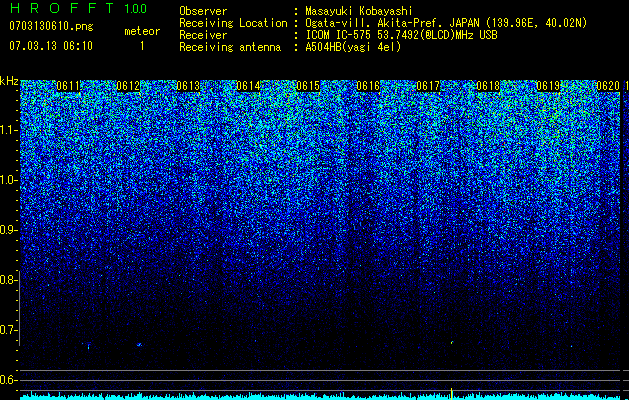Click the 0.8 kHz frequency axis label
This screenshot has height=400, width=629.
tap(9, 280)
